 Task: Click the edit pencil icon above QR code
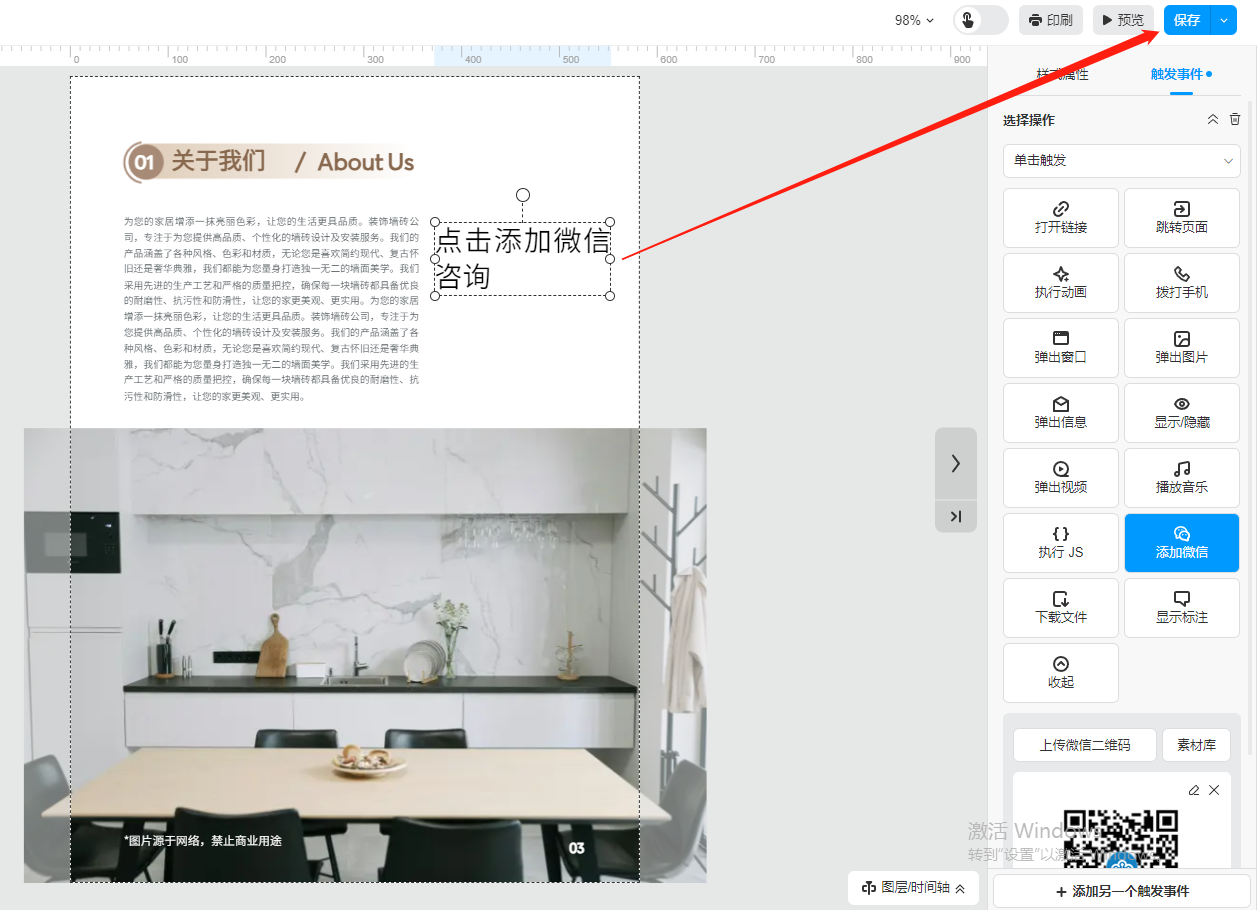tap(1193, 790)
